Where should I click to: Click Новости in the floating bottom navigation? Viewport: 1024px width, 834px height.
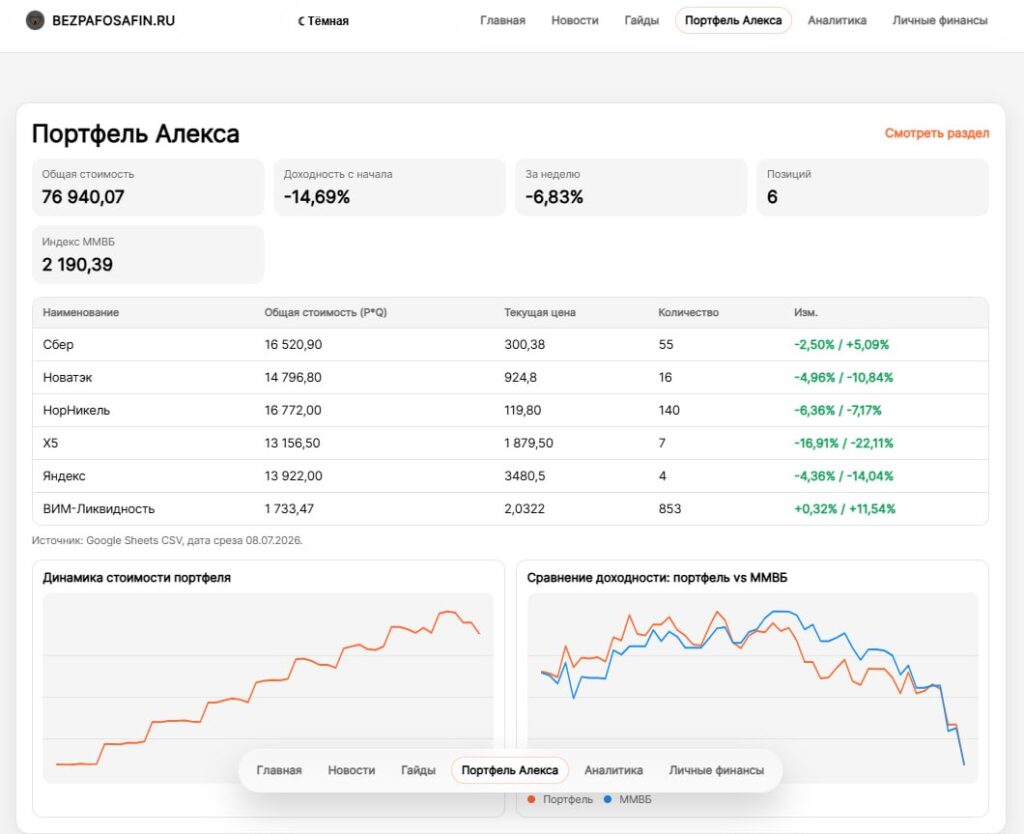point(351,770)
